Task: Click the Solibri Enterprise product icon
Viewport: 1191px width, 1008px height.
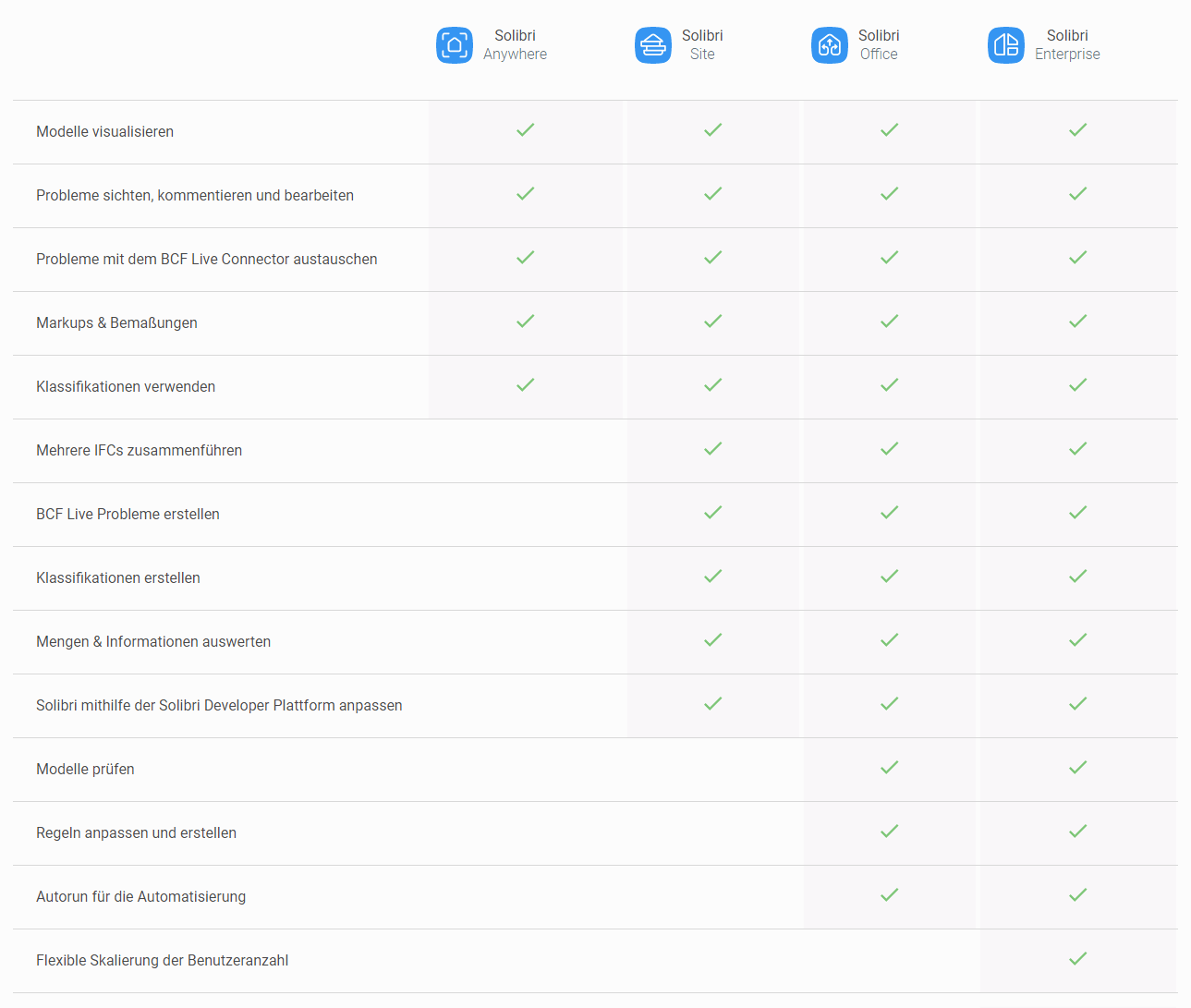Action: 1006,45
